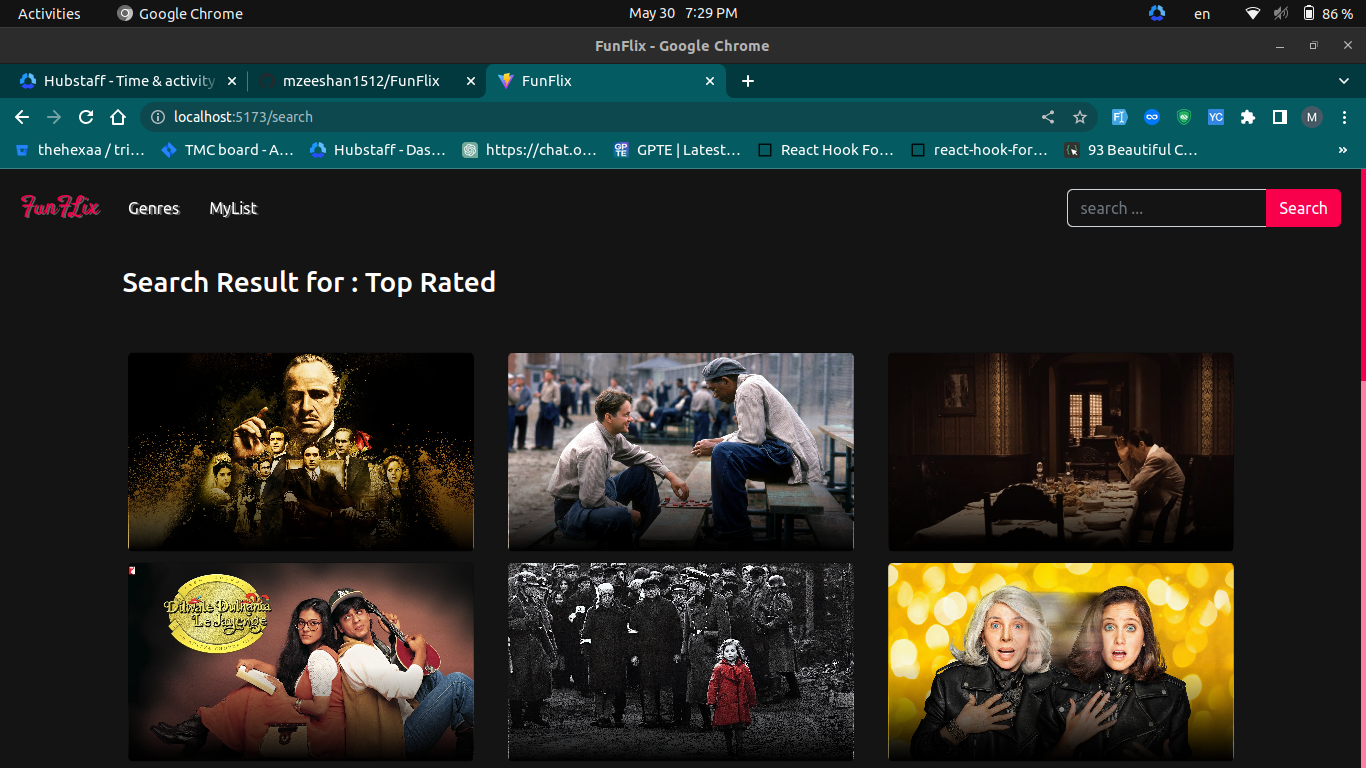Open the blue infinity-loop extension icon
The image size is (1366, 768).
coord(1152,117)
